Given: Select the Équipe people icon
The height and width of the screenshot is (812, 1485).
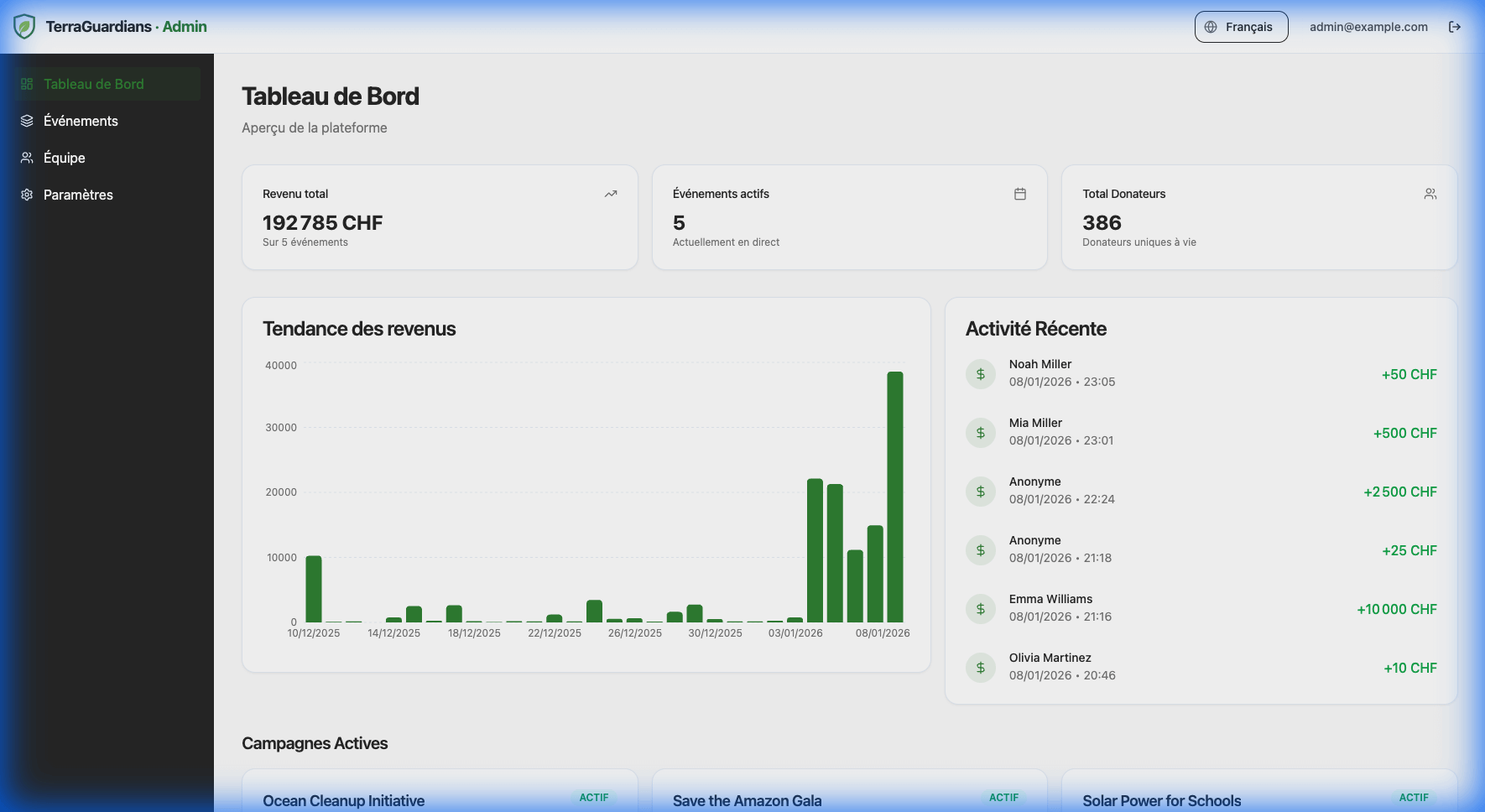Looking at the screenshot, I should [27, 158].
